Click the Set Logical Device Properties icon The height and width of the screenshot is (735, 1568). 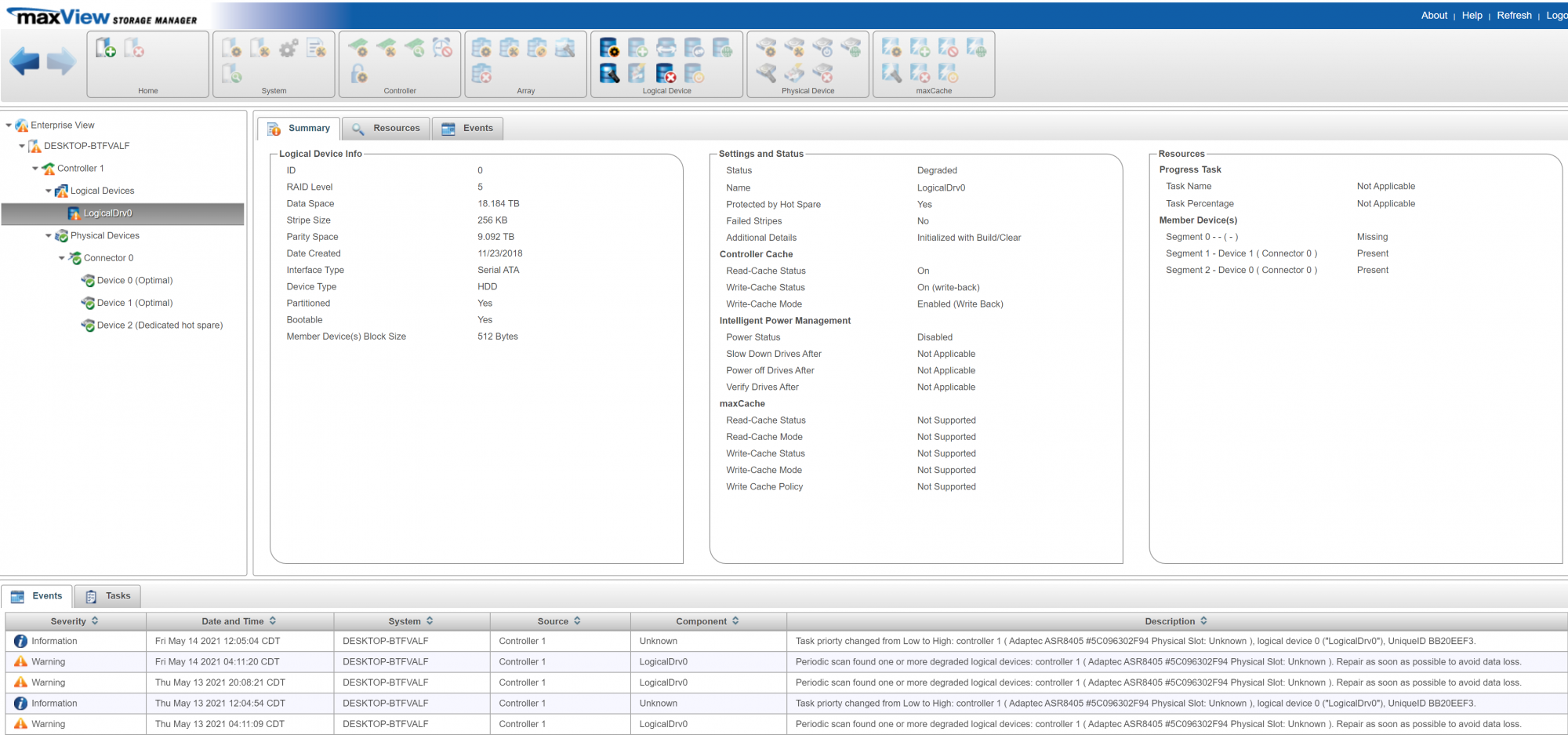pos(609,49)
